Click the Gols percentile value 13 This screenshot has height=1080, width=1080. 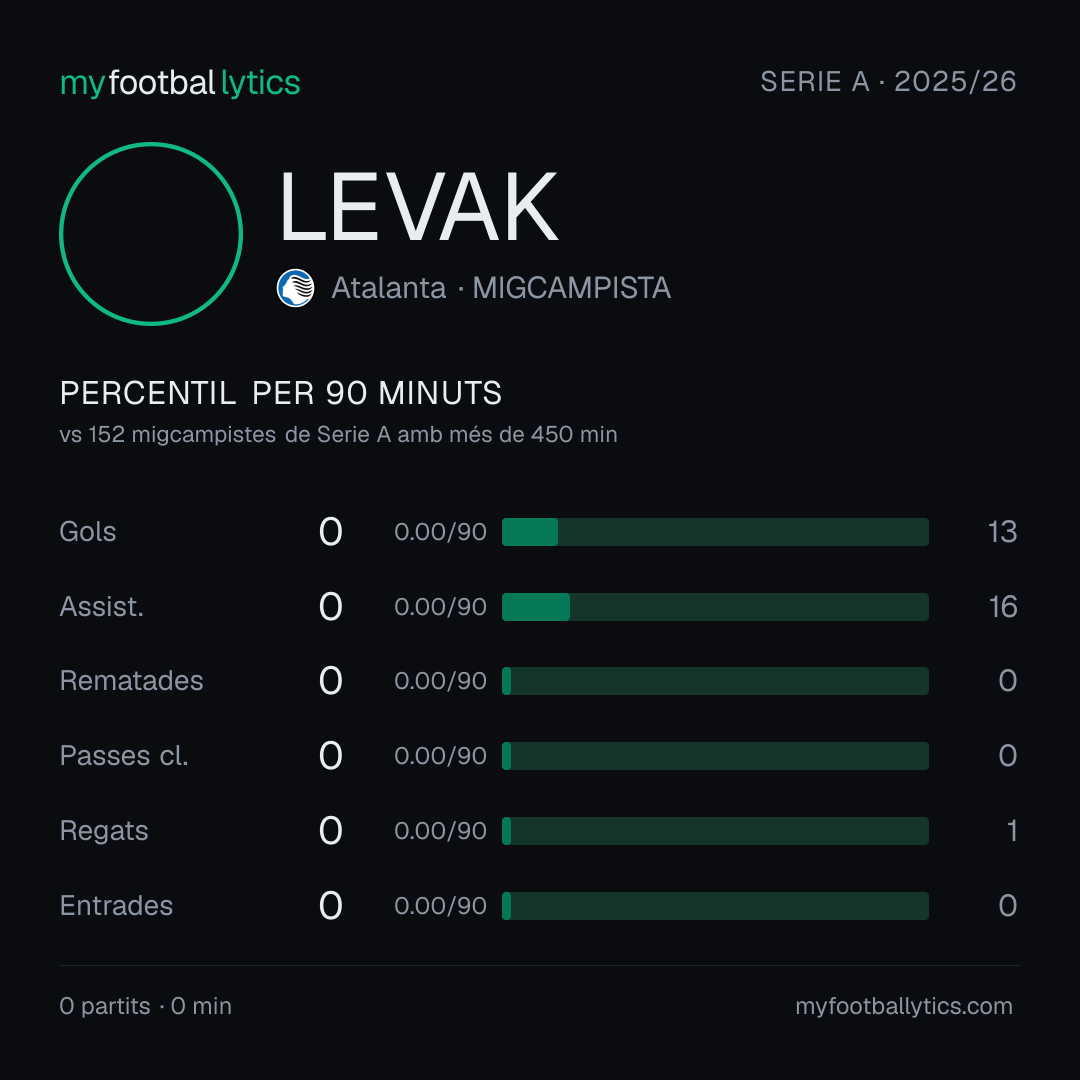(1002, 532)
